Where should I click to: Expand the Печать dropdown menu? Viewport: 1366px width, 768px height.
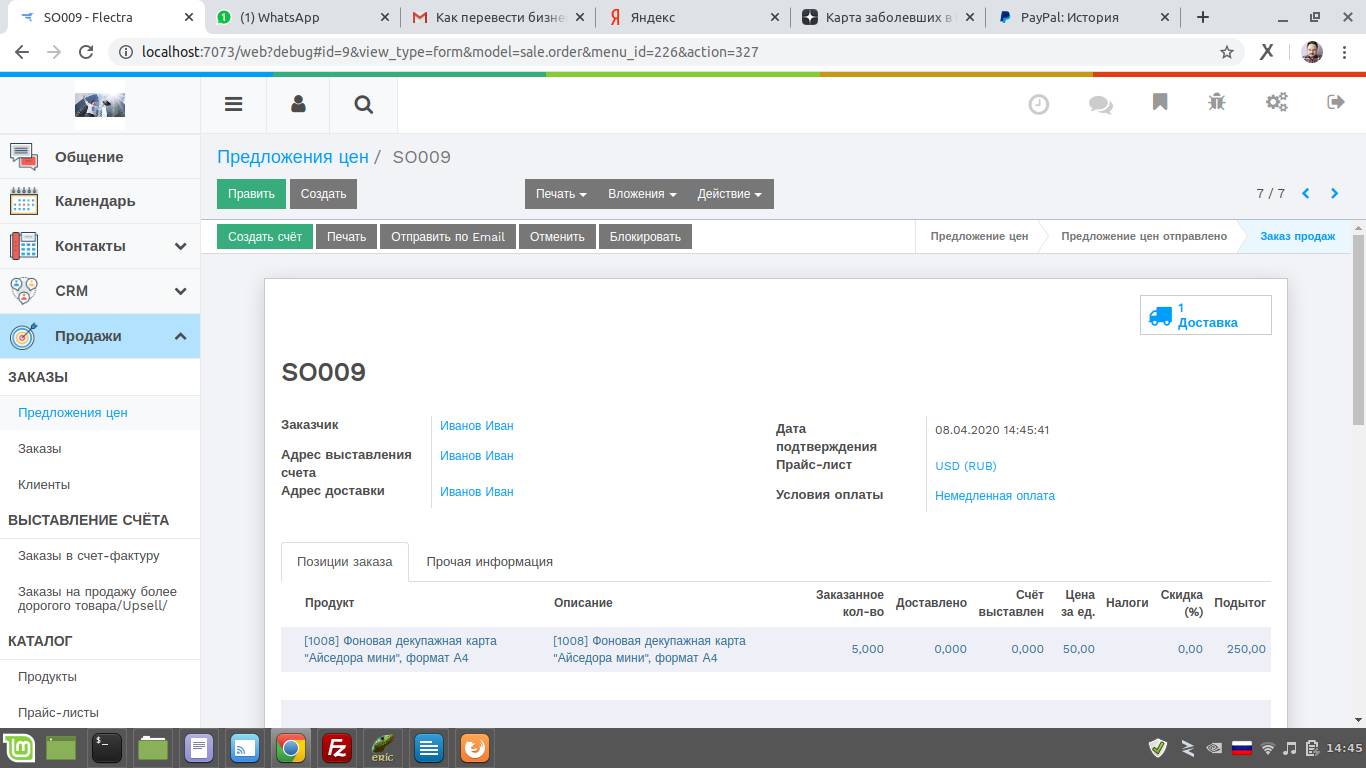(561, 194)
